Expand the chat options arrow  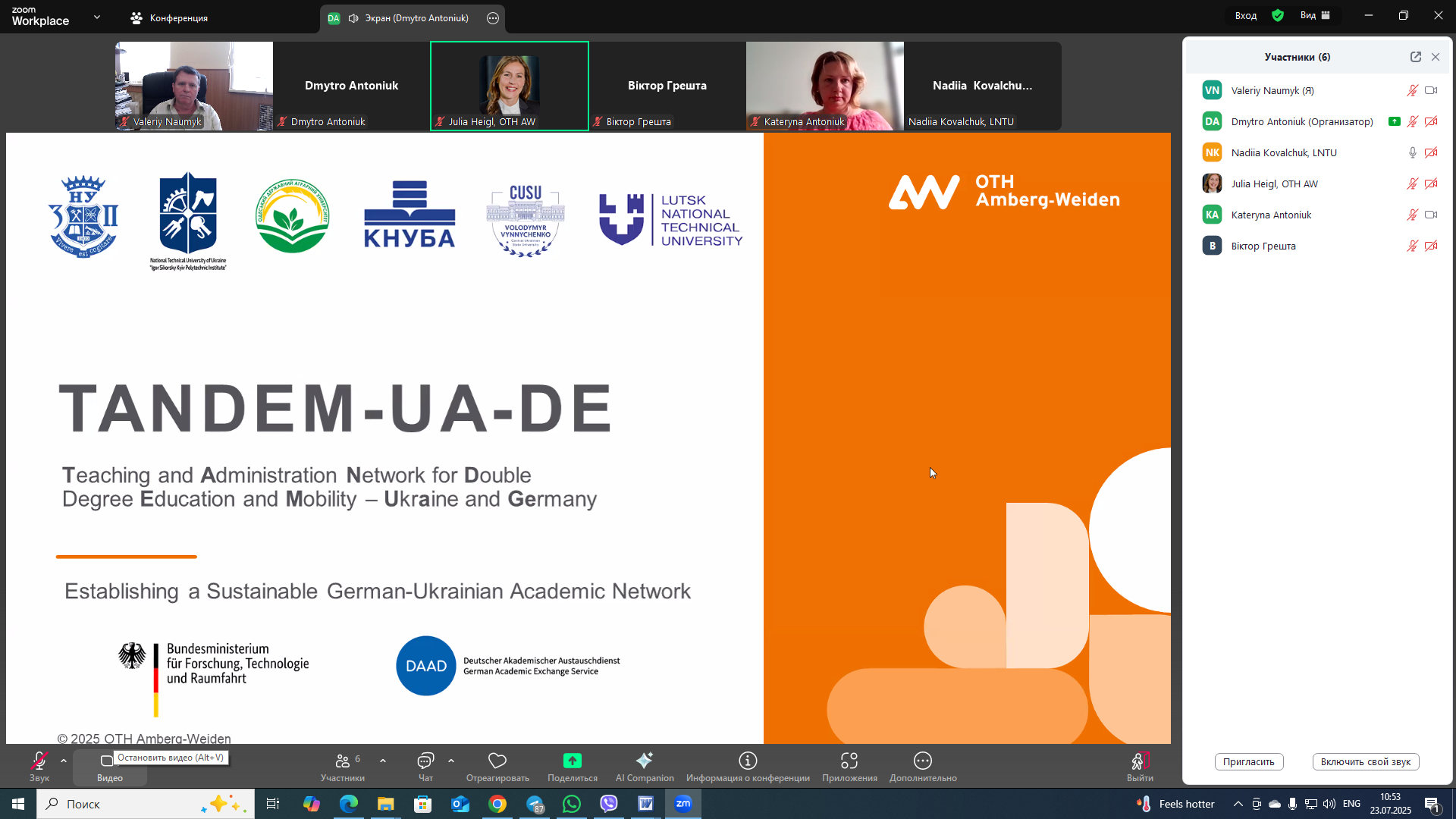[x=451, y=760]
